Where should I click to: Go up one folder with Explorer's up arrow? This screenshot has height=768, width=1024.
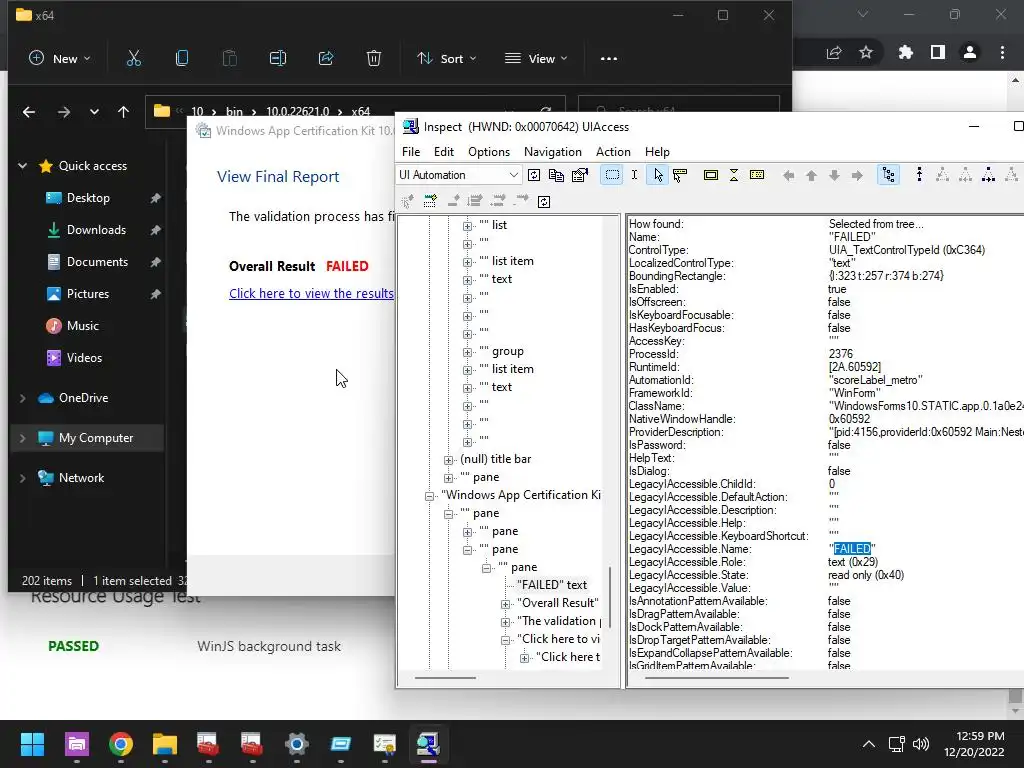tap(123, 112)
